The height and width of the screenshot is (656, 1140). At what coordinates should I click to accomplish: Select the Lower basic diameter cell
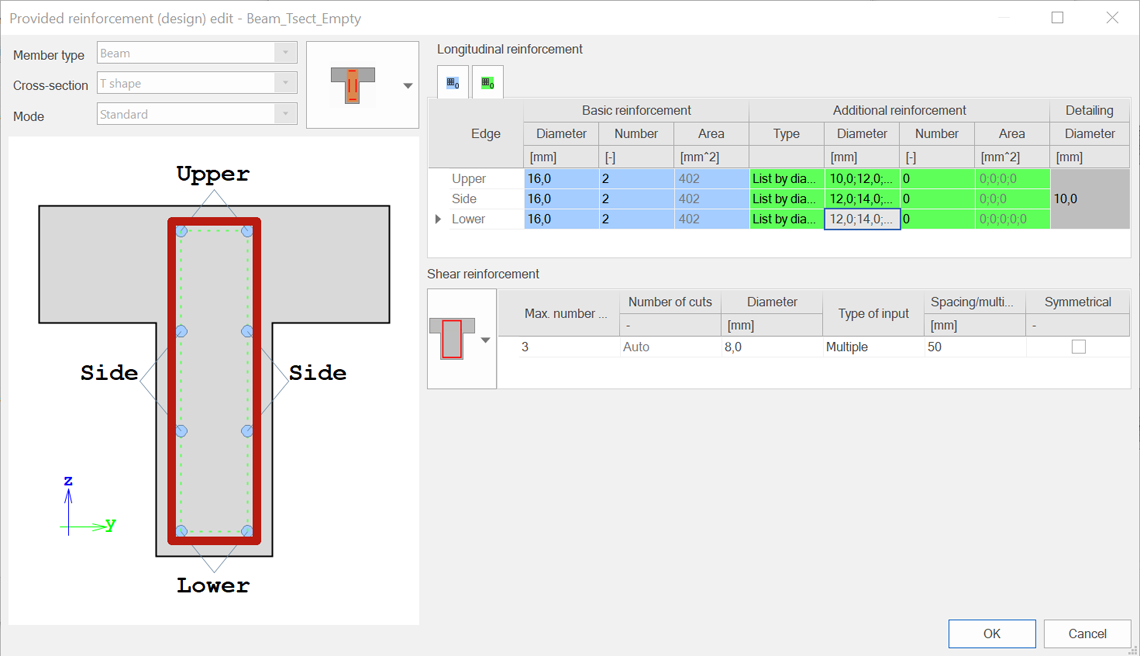[561, 219]
